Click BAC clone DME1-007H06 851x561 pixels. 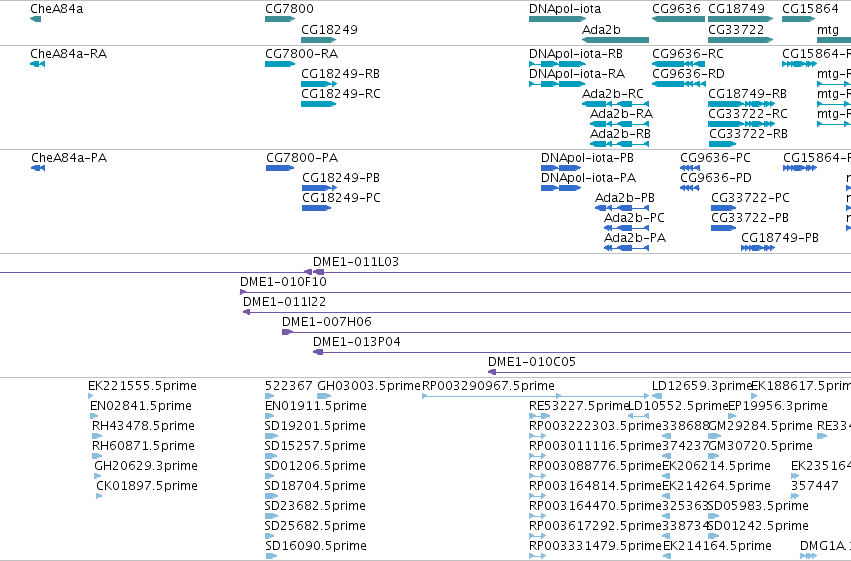327,322
